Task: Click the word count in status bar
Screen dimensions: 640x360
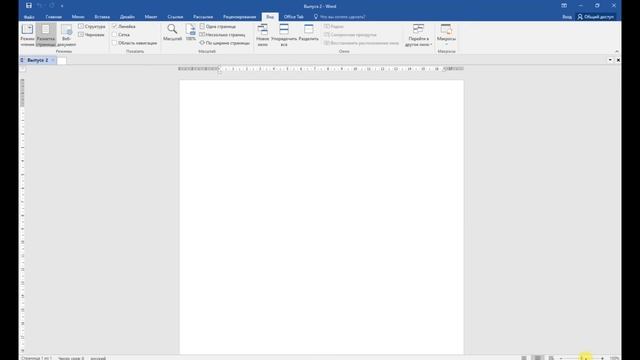Action: coord(71,358)
